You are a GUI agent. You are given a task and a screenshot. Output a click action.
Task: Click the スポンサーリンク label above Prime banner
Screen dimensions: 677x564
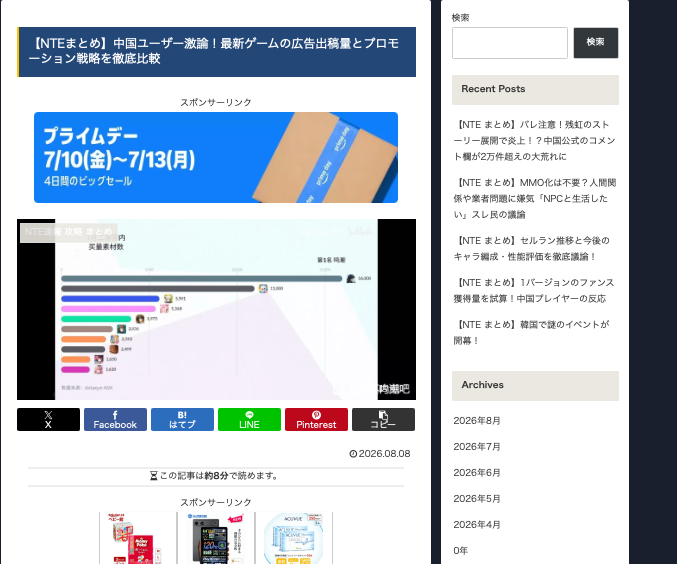click(216, 102)
